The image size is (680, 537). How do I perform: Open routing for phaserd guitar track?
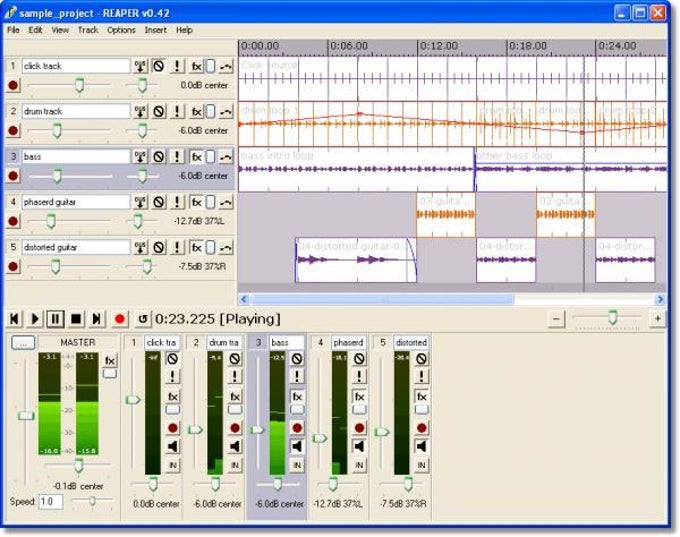coord(140,202)
